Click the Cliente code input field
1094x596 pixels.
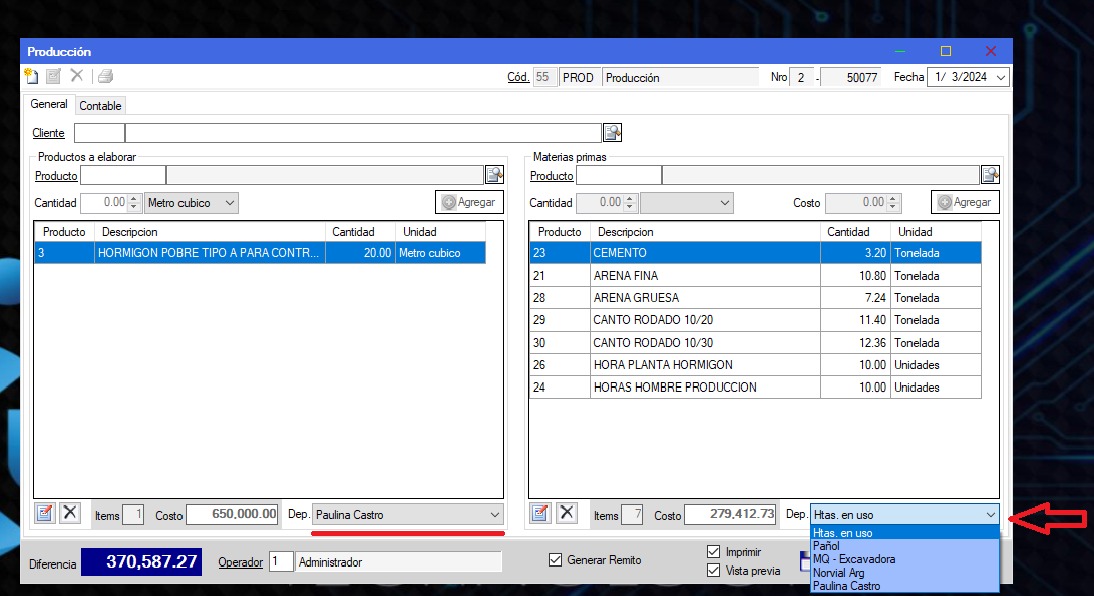[x=99, y=133]
